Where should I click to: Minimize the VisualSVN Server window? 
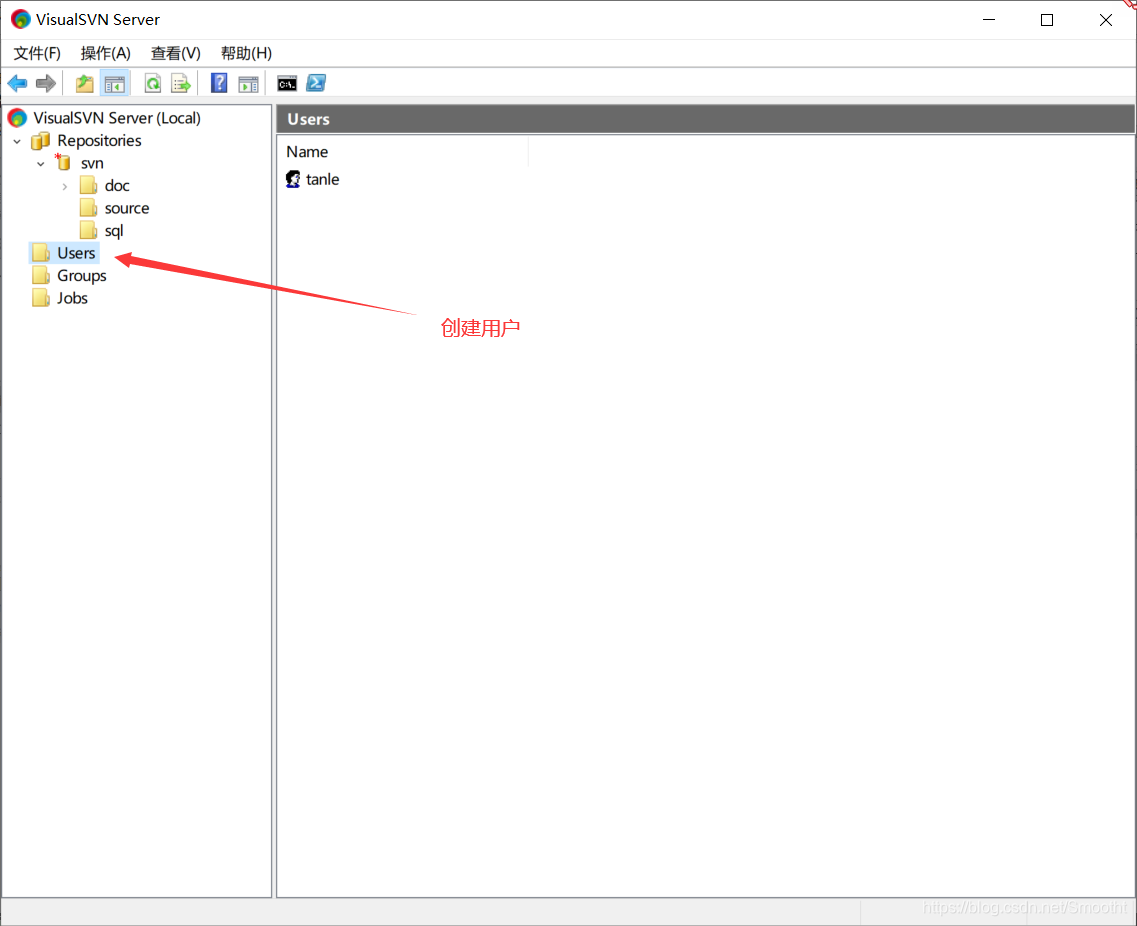pos(989,20)
